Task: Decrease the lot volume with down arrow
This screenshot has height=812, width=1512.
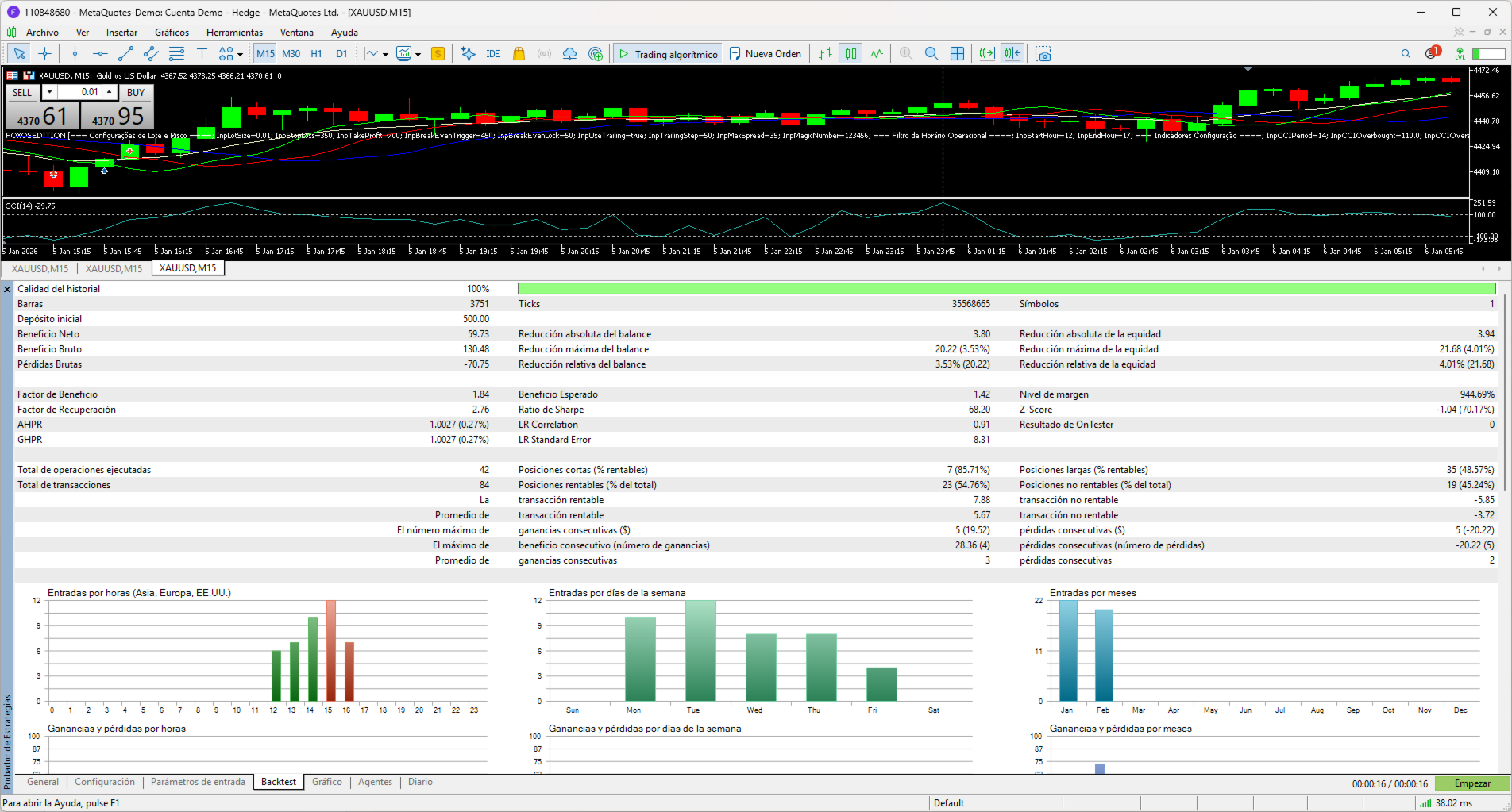Action: (49, 92)
